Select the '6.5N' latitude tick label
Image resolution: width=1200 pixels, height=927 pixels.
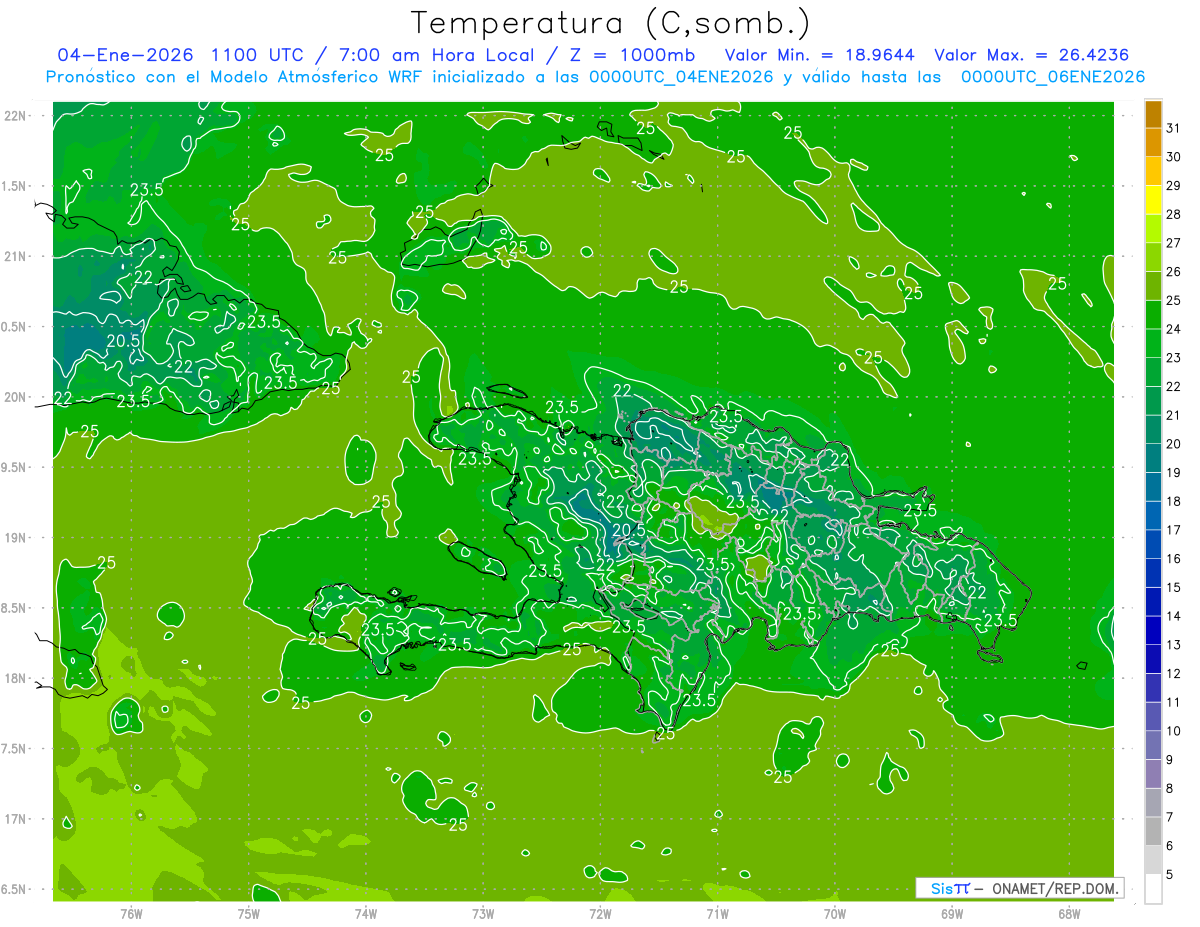coord(15,890)
